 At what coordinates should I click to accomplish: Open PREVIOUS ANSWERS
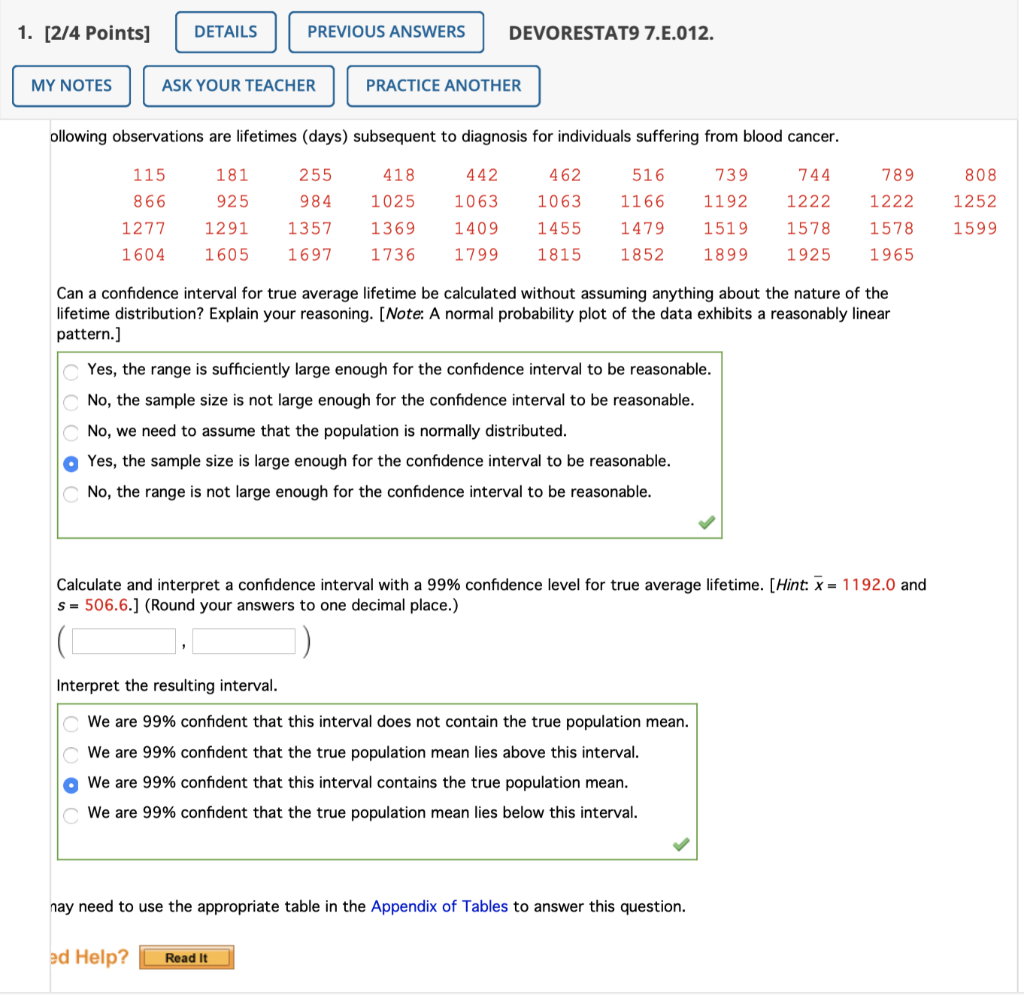[386, 32]
